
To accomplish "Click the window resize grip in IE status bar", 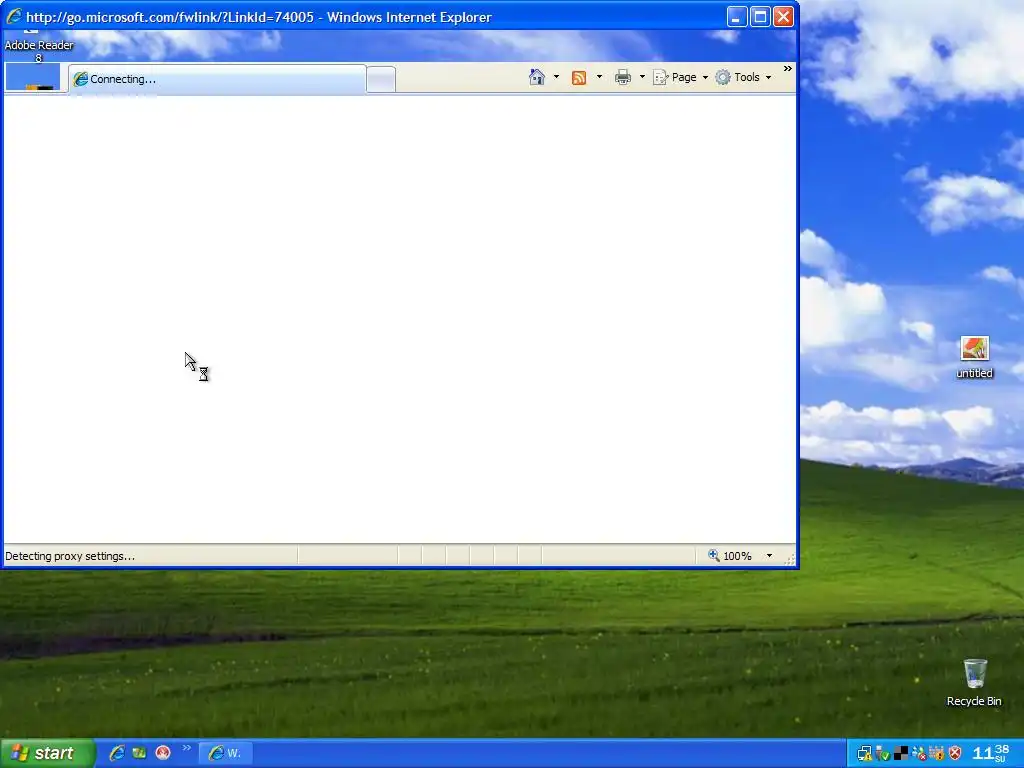I will [789, 558].
